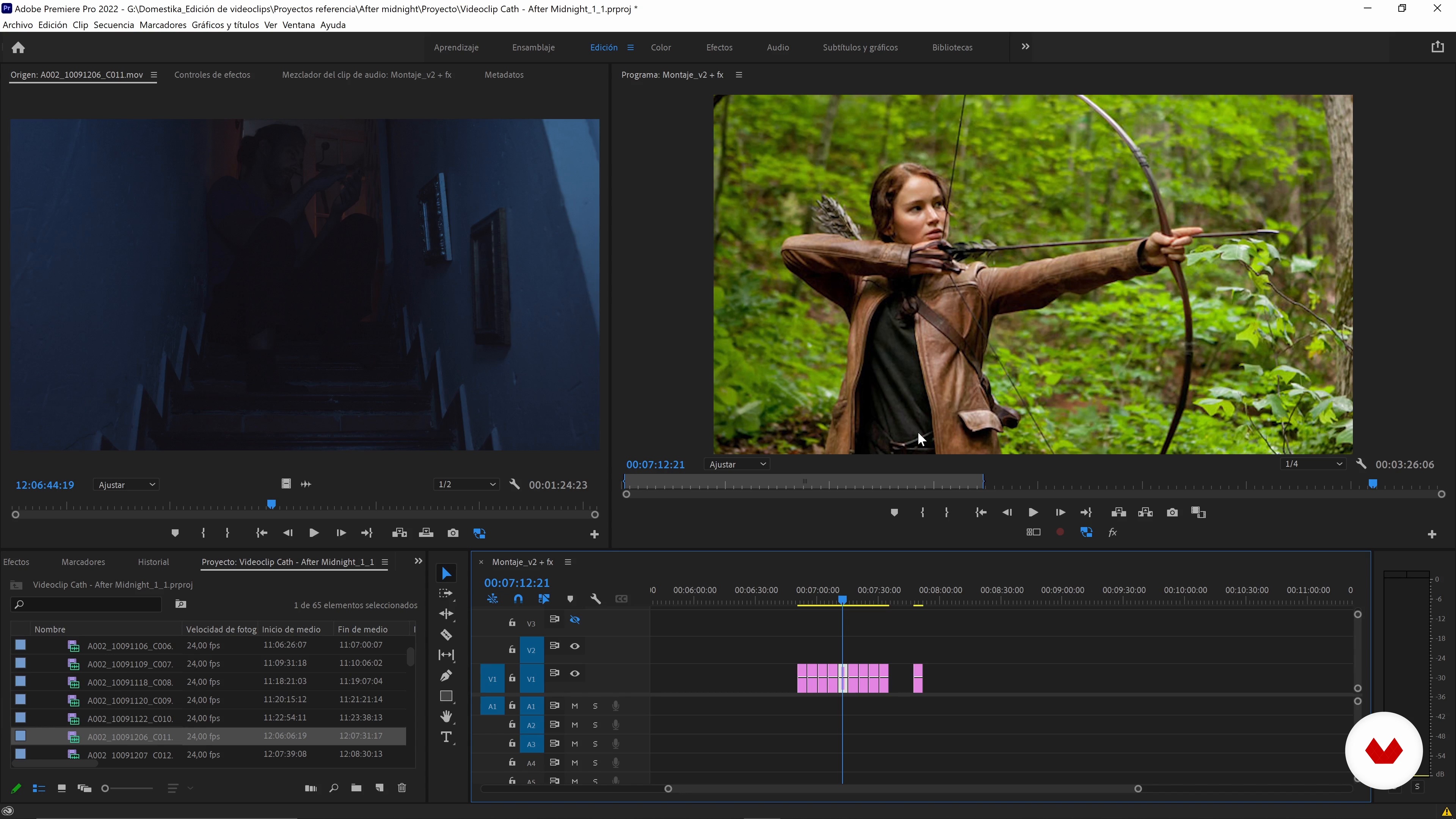
Task: Toggle V3 track output eye
Action: (575, 620)
